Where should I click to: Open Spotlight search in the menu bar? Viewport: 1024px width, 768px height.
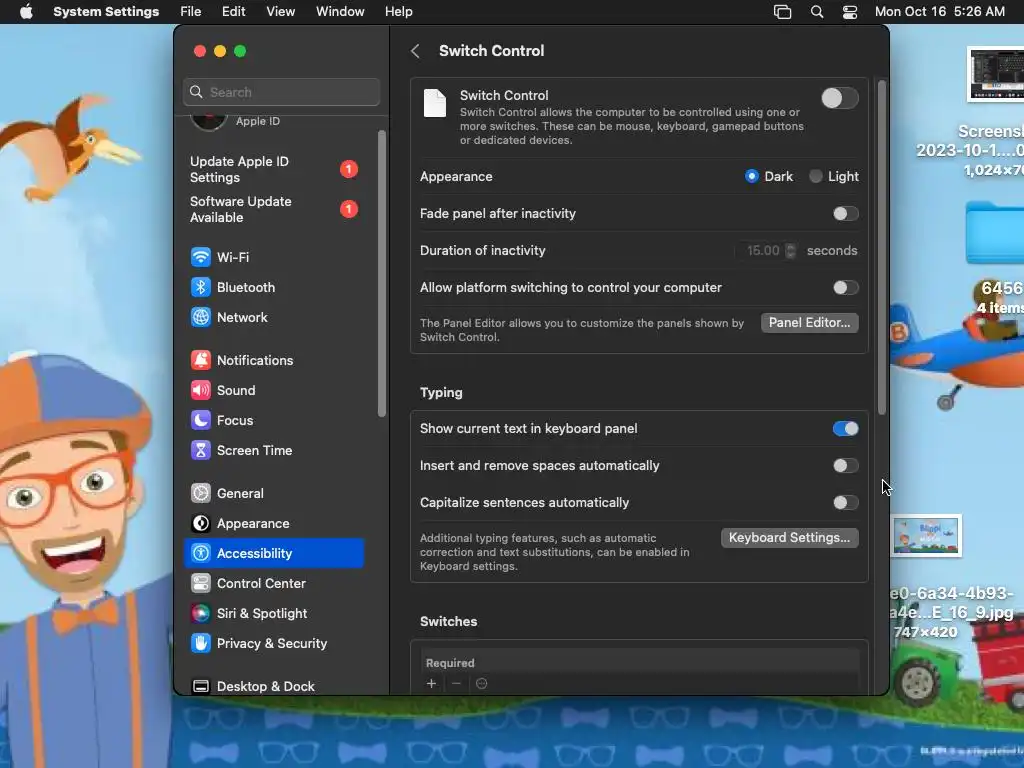816,12
